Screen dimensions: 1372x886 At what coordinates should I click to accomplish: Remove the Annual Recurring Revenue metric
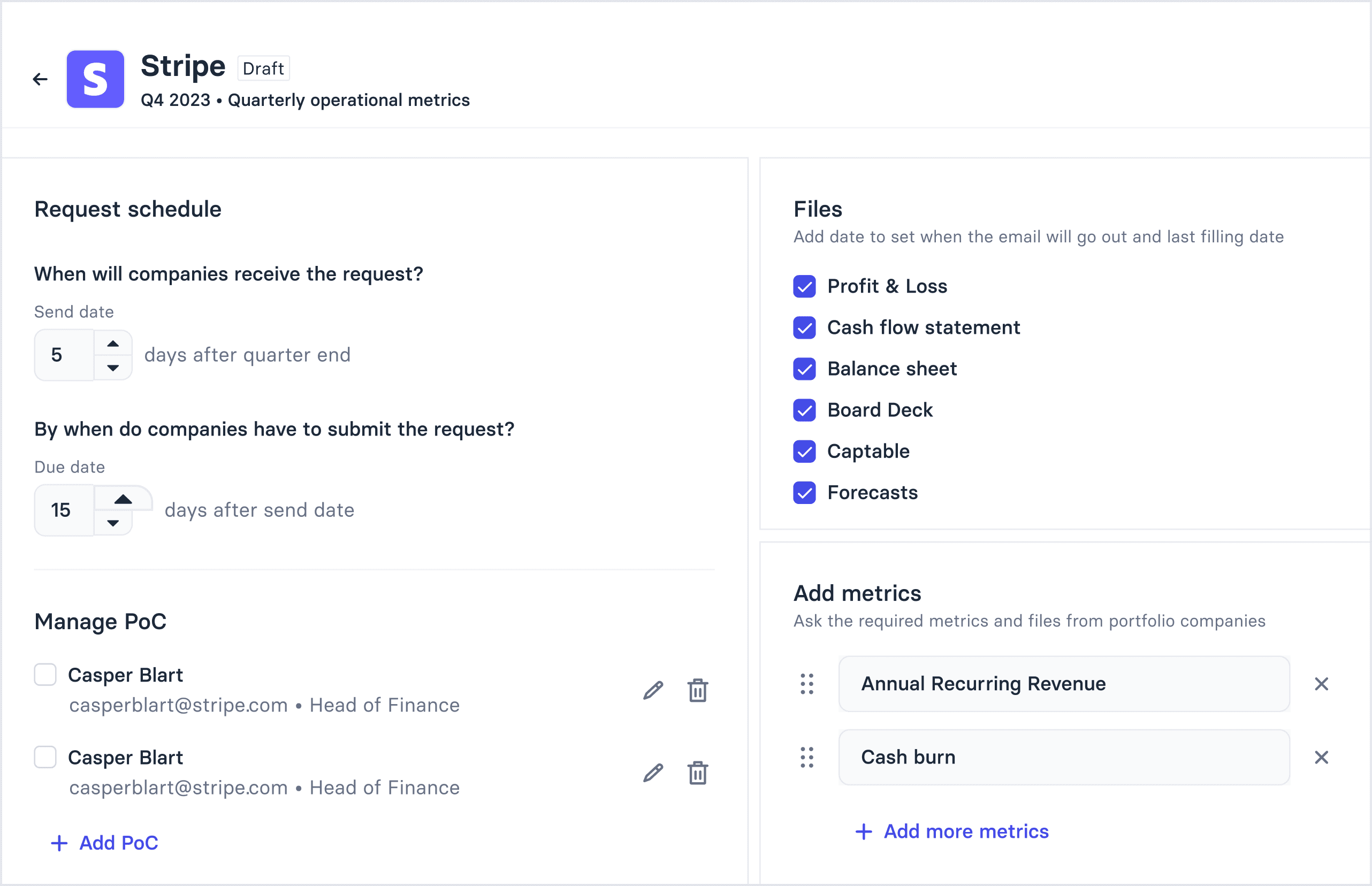1321,683
